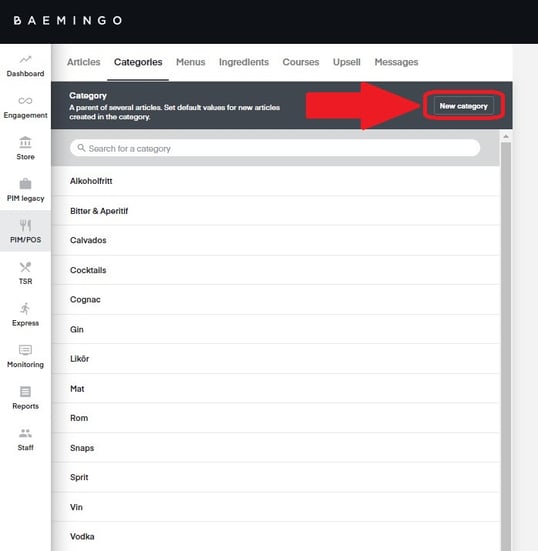Open the Upsell tab

pos(346,62)
